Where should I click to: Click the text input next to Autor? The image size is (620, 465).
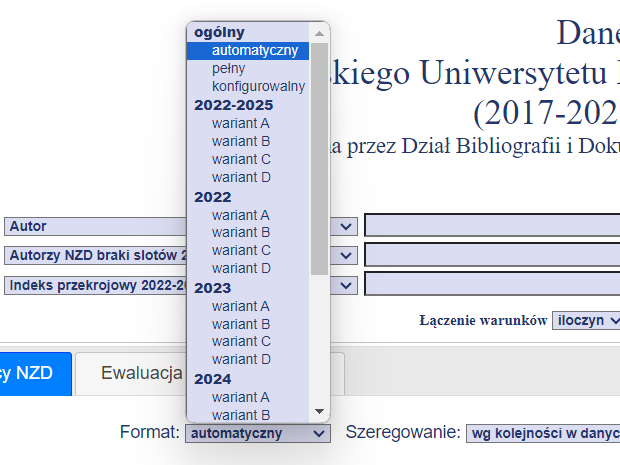pyautogui.click(x=492, y=226)
